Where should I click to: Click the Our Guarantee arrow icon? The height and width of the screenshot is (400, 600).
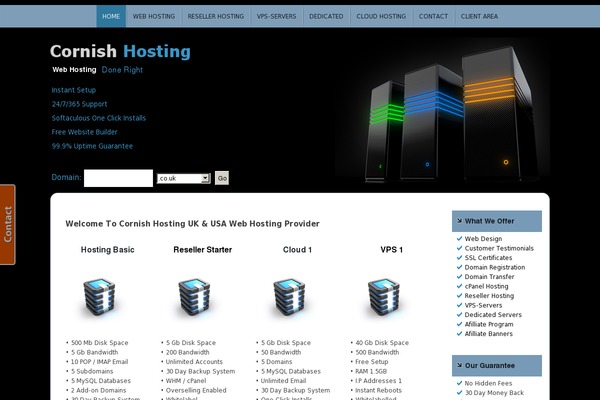(x=459, y=365)
